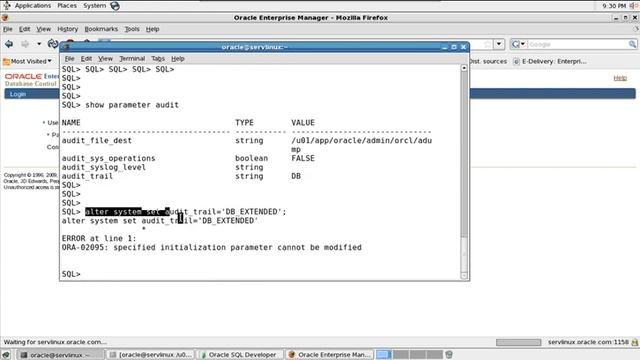Click the 9:30 PM clock
The height and width of the screenshot is (360, 640).
tap(614, 6)
